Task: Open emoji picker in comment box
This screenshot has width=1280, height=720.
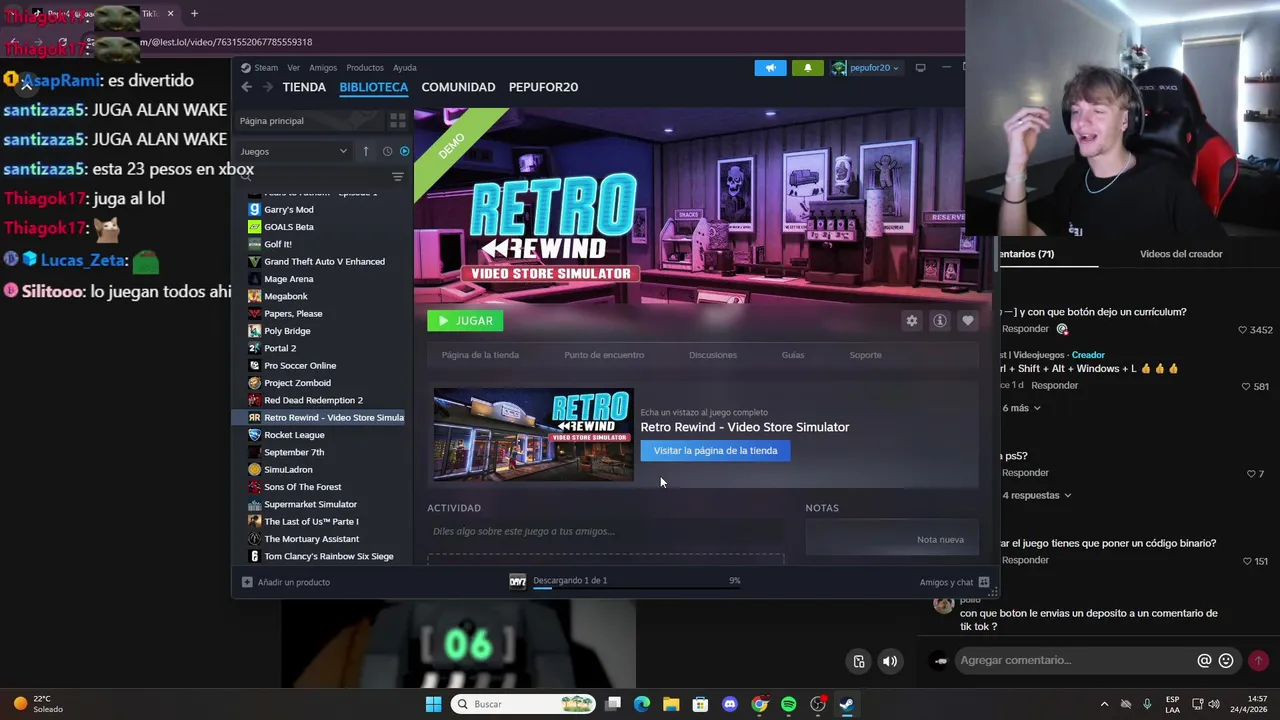Action: tap(1226, 660)
